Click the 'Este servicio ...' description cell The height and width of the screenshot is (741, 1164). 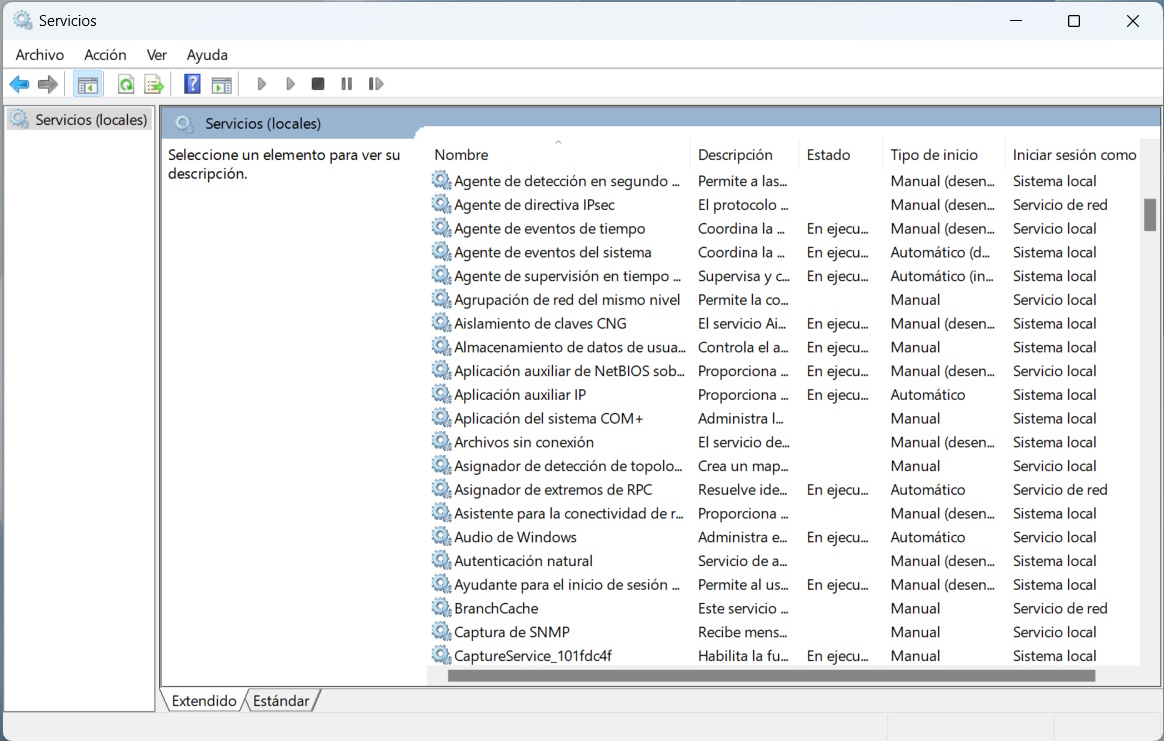point(743,609)
